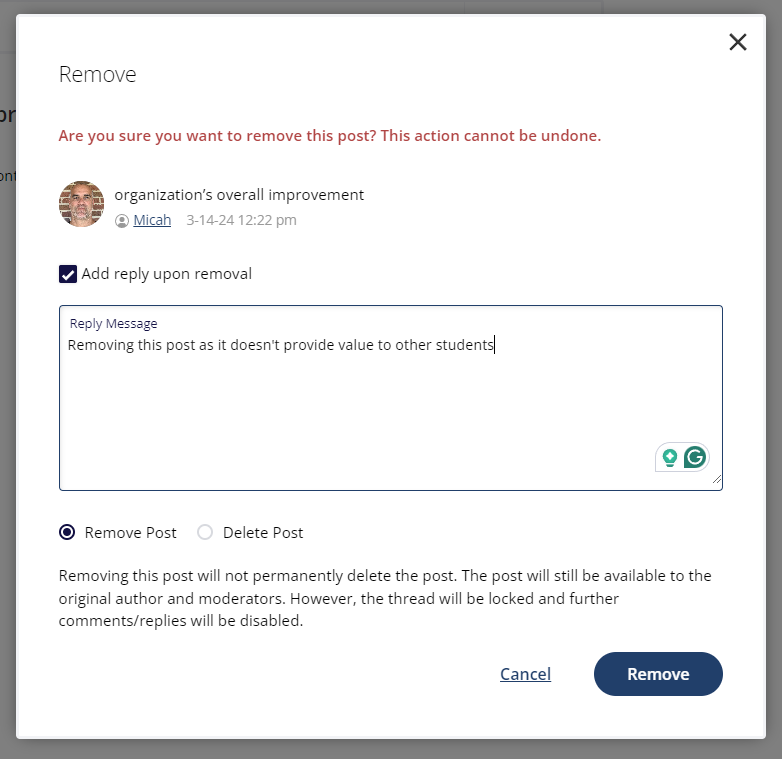Click the Delete Post label text
782x759 pixels.
(263, 533)
